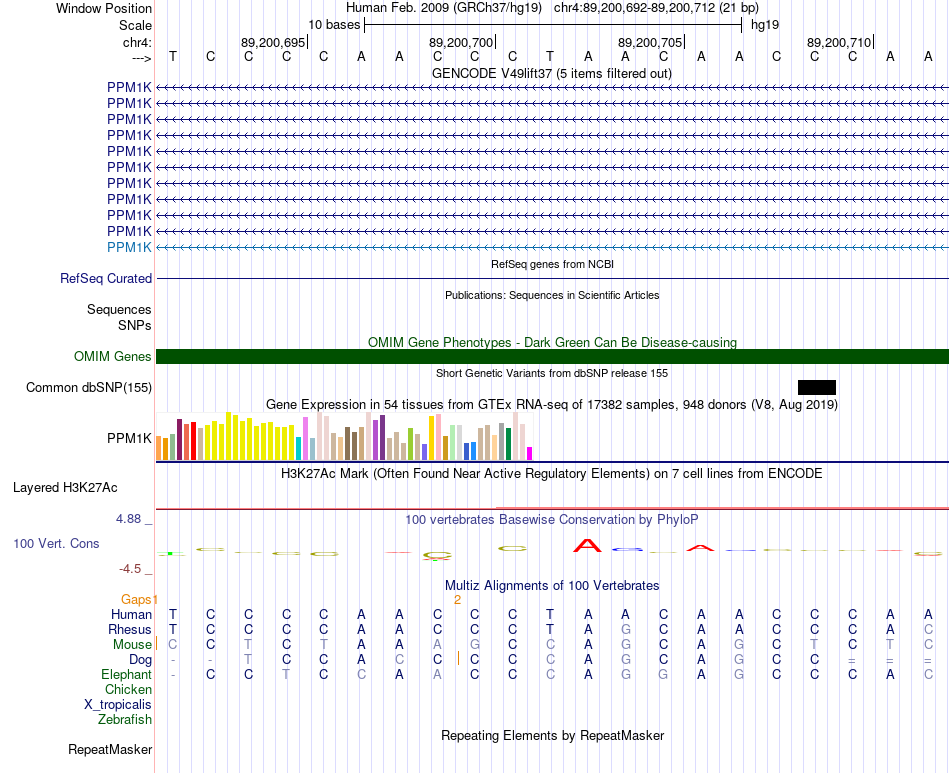The height and width of the screenshot is (773, 950).
Task: Click the dark green OMIM Genes bar
Action: tap(552, 356)
